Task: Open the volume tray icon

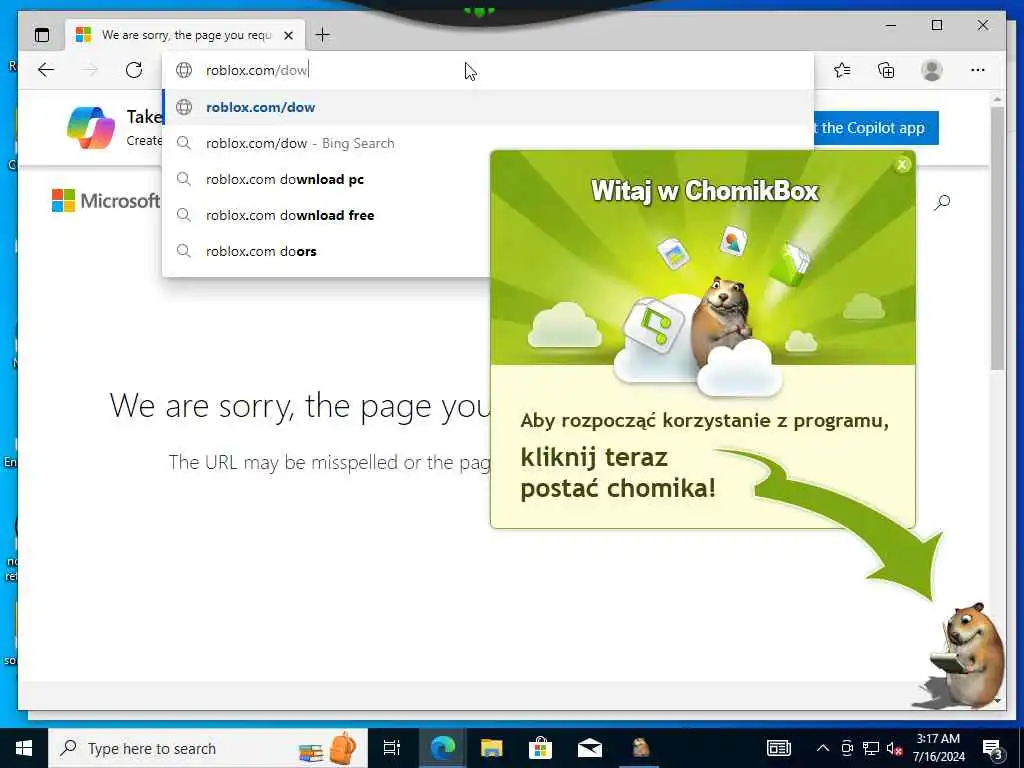Action: (x=894, y=748)
